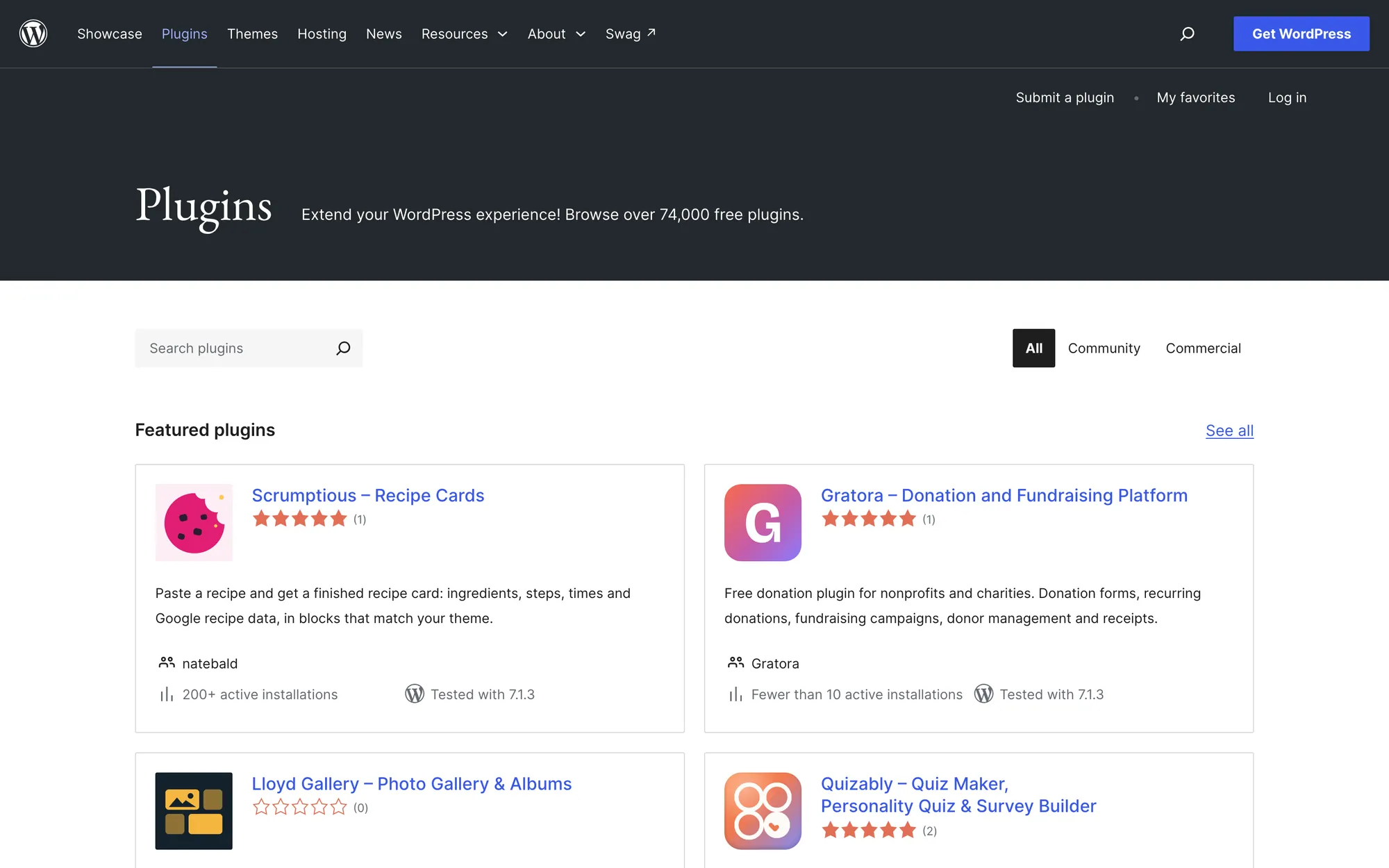Click the star rating of Quizably
This screenshot has height=868, width=1389.
point(868,830)
